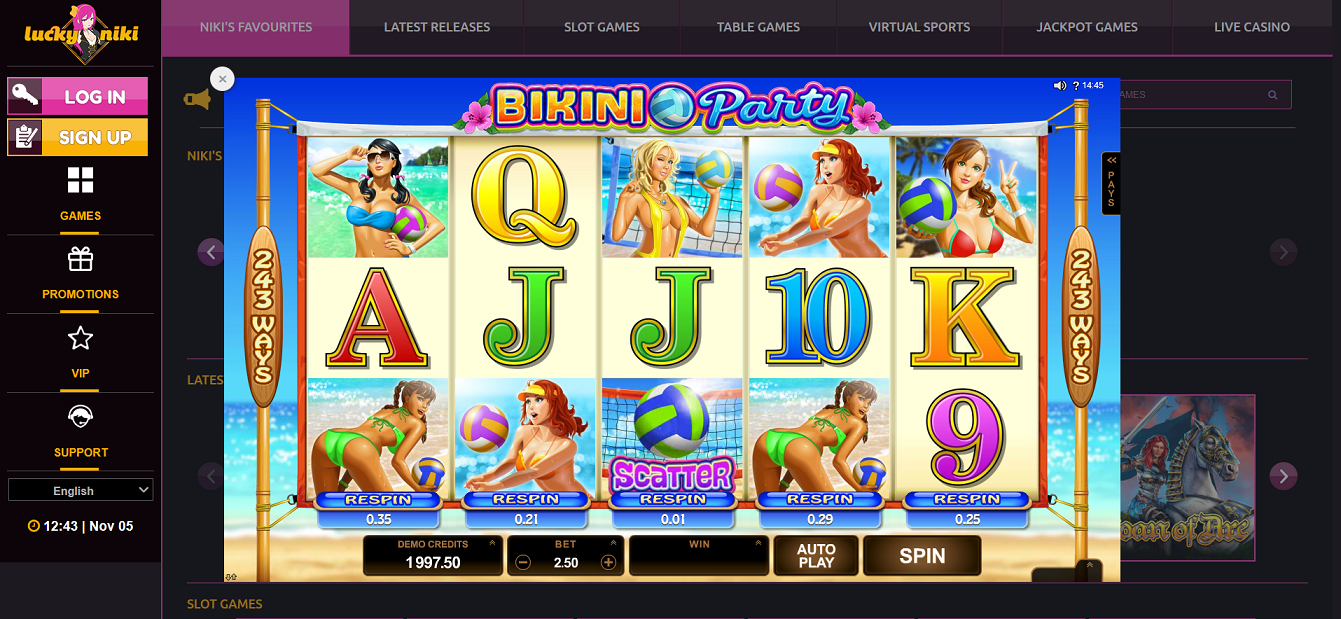Increase bet with plus icon
The width and height of the screenshot is (1341, 619).
click(x=608, y=563)
